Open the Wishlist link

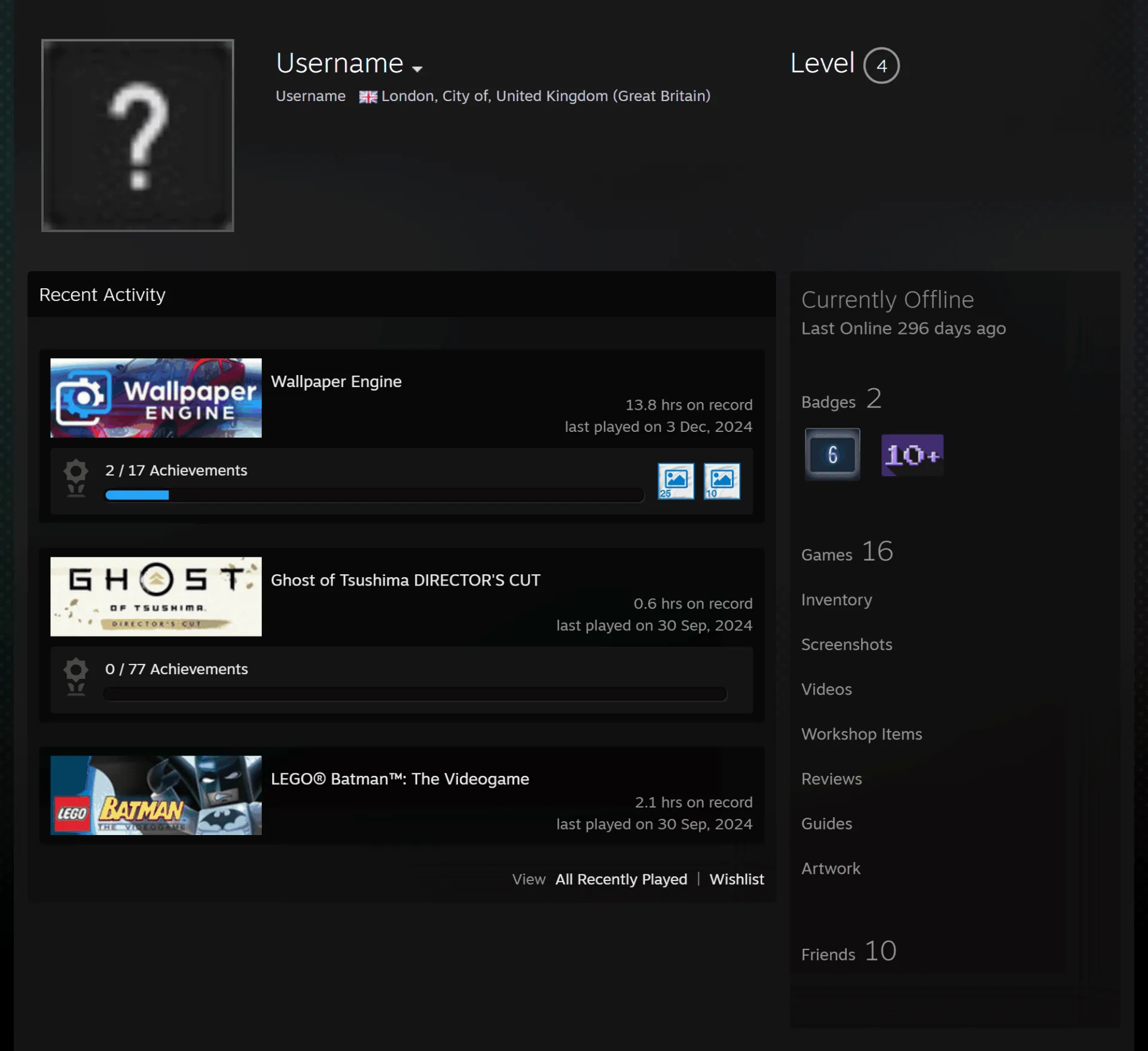pyautogui.click(x=737, y=879)
